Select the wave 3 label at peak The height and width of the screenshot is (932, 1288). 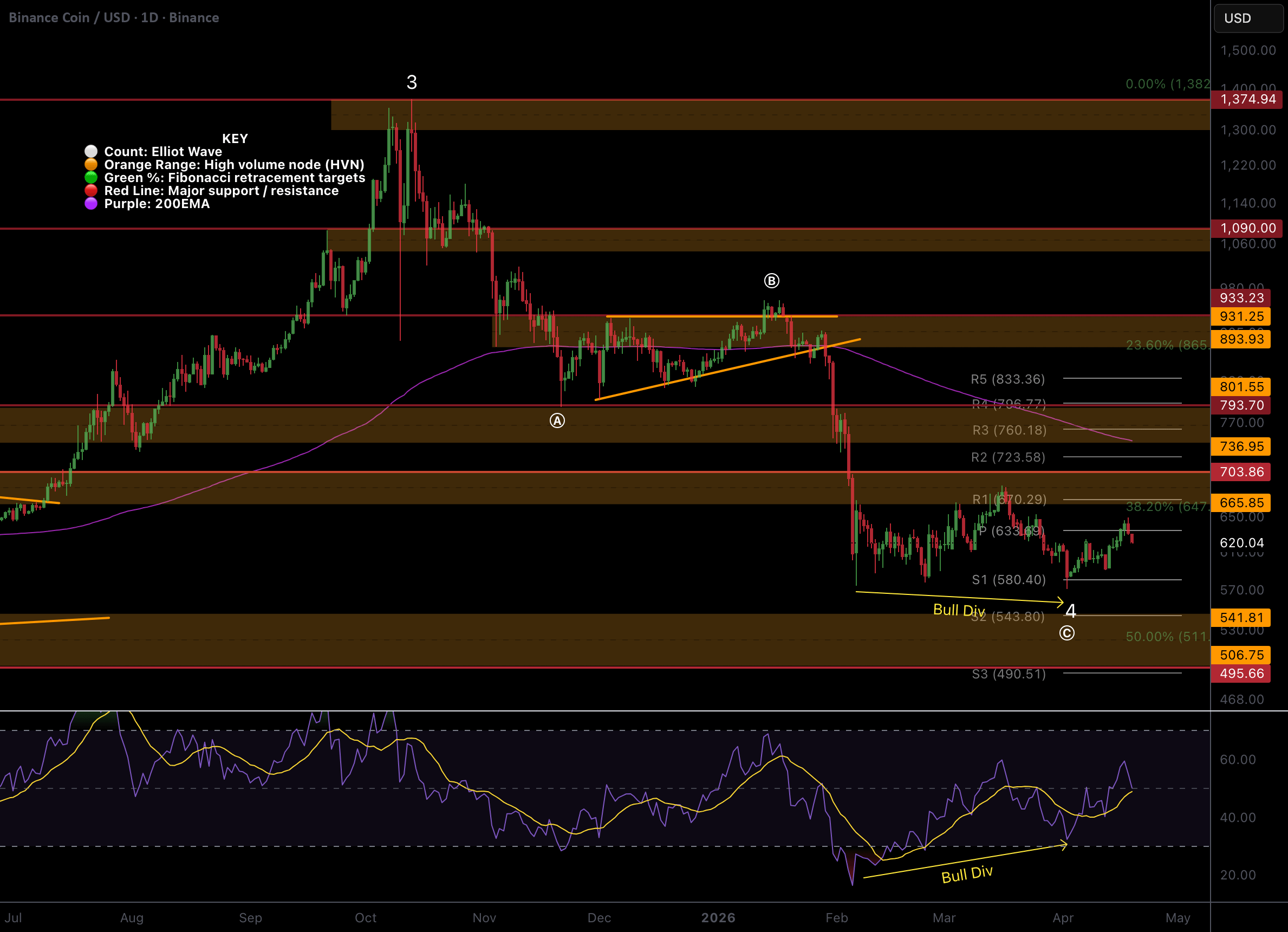(x=412, y=82)
